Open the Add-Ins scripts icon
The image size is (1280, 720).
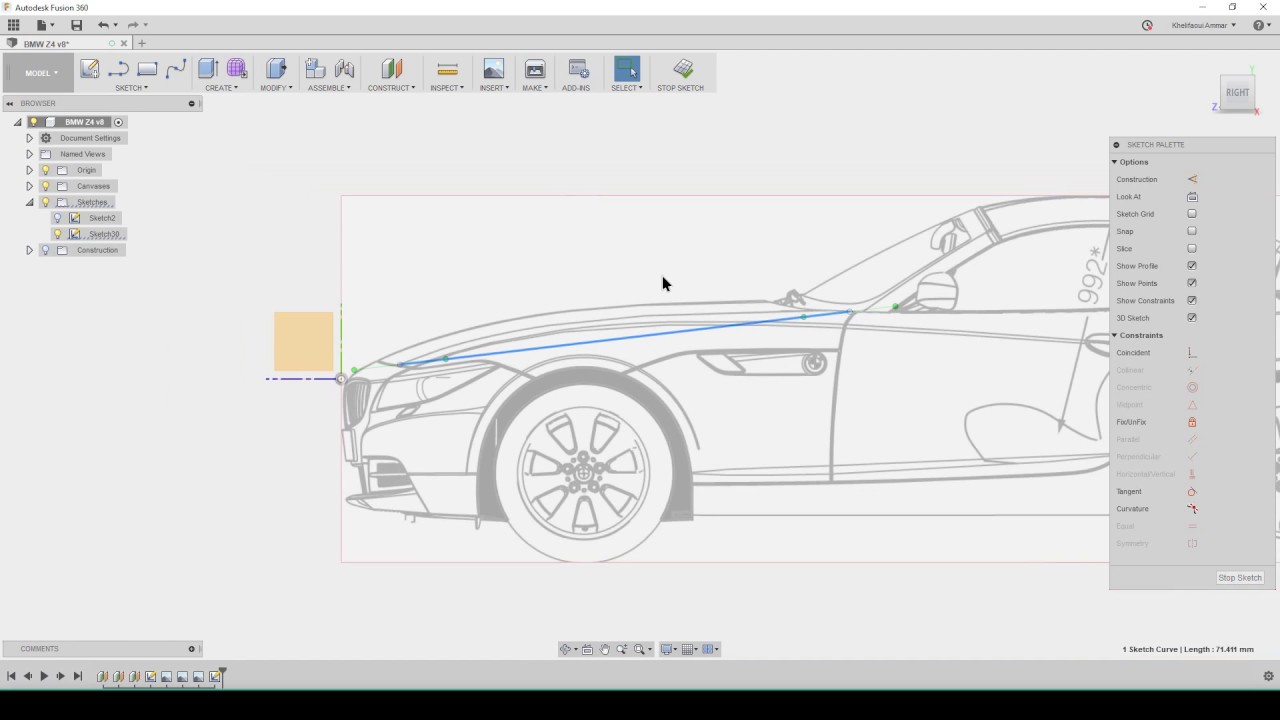coord(578,69)
